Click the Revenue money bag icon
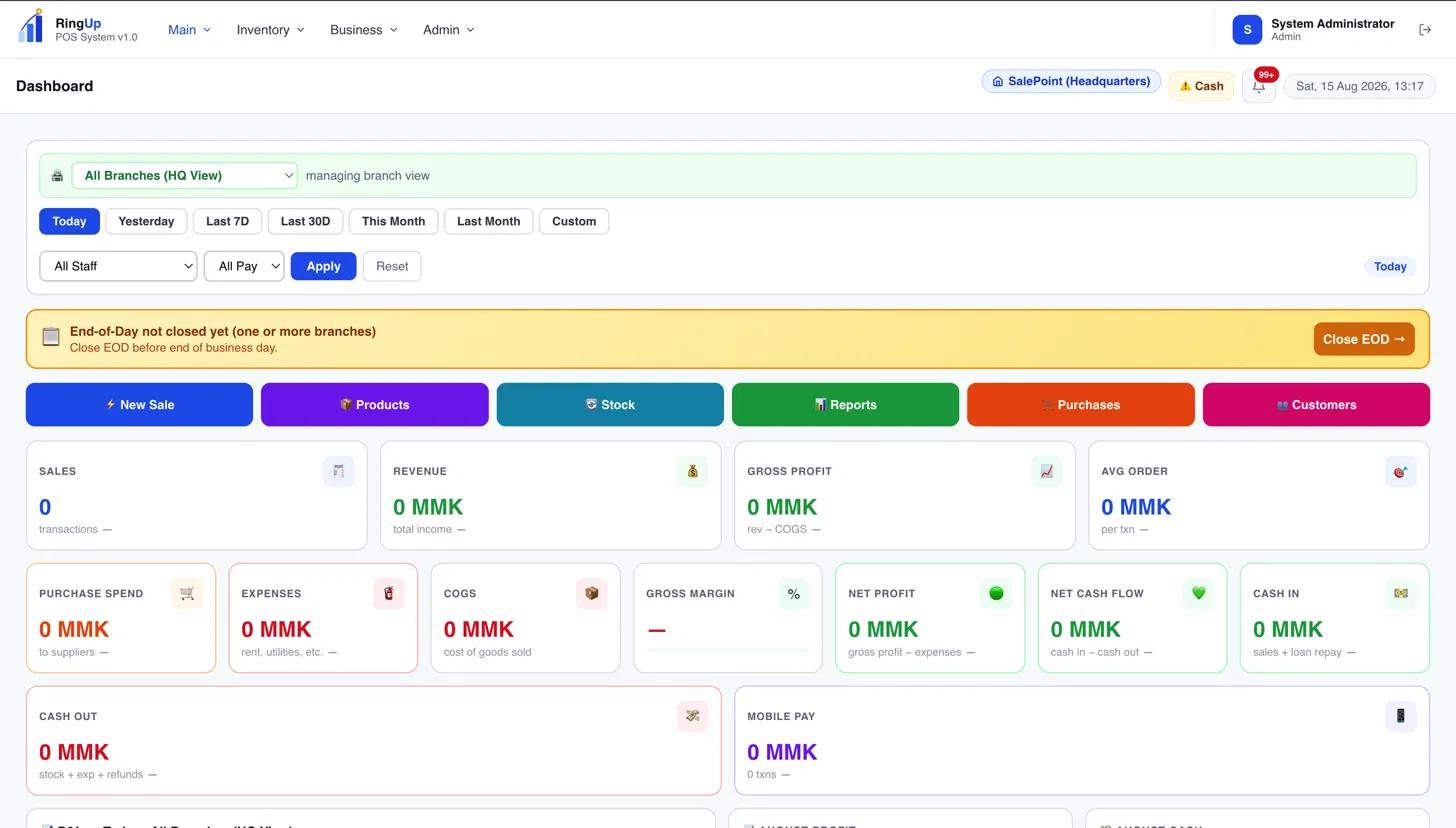 [x=693, y=472]
